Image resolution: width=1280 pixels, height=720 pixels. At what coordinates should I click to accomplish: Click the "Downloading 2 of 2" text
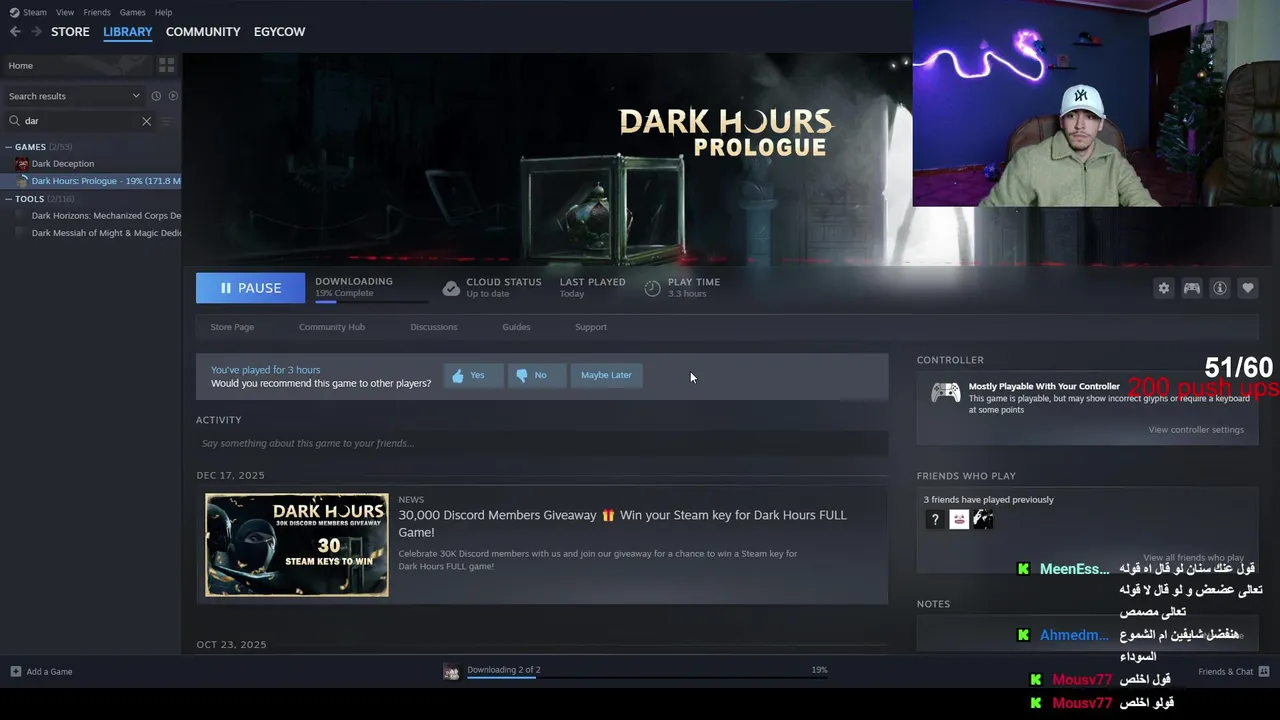click(x=504, y=670)
